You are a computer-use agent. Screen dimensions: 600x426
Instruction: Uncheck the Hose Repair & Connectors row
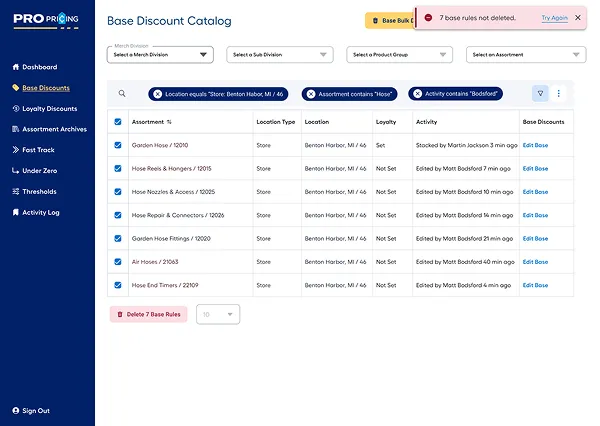point(118,215)
